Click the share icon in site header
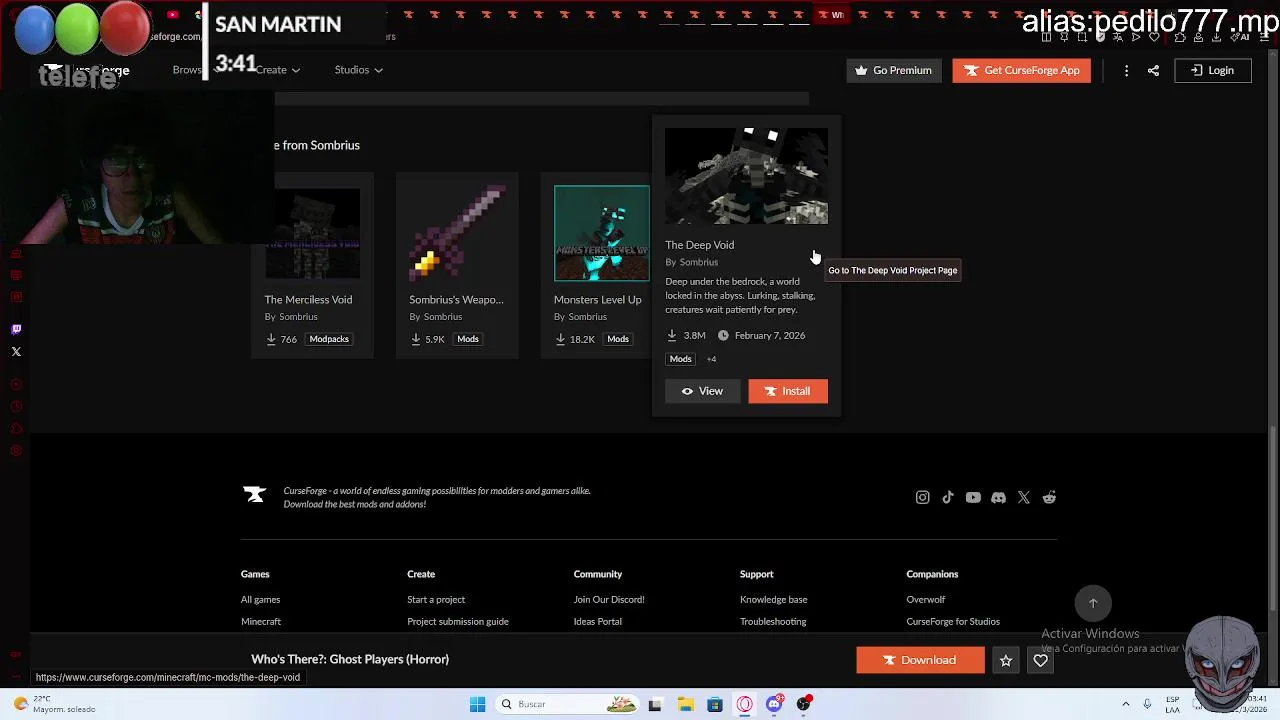This screenshot has width=1280, height=720. (1153, 70)
